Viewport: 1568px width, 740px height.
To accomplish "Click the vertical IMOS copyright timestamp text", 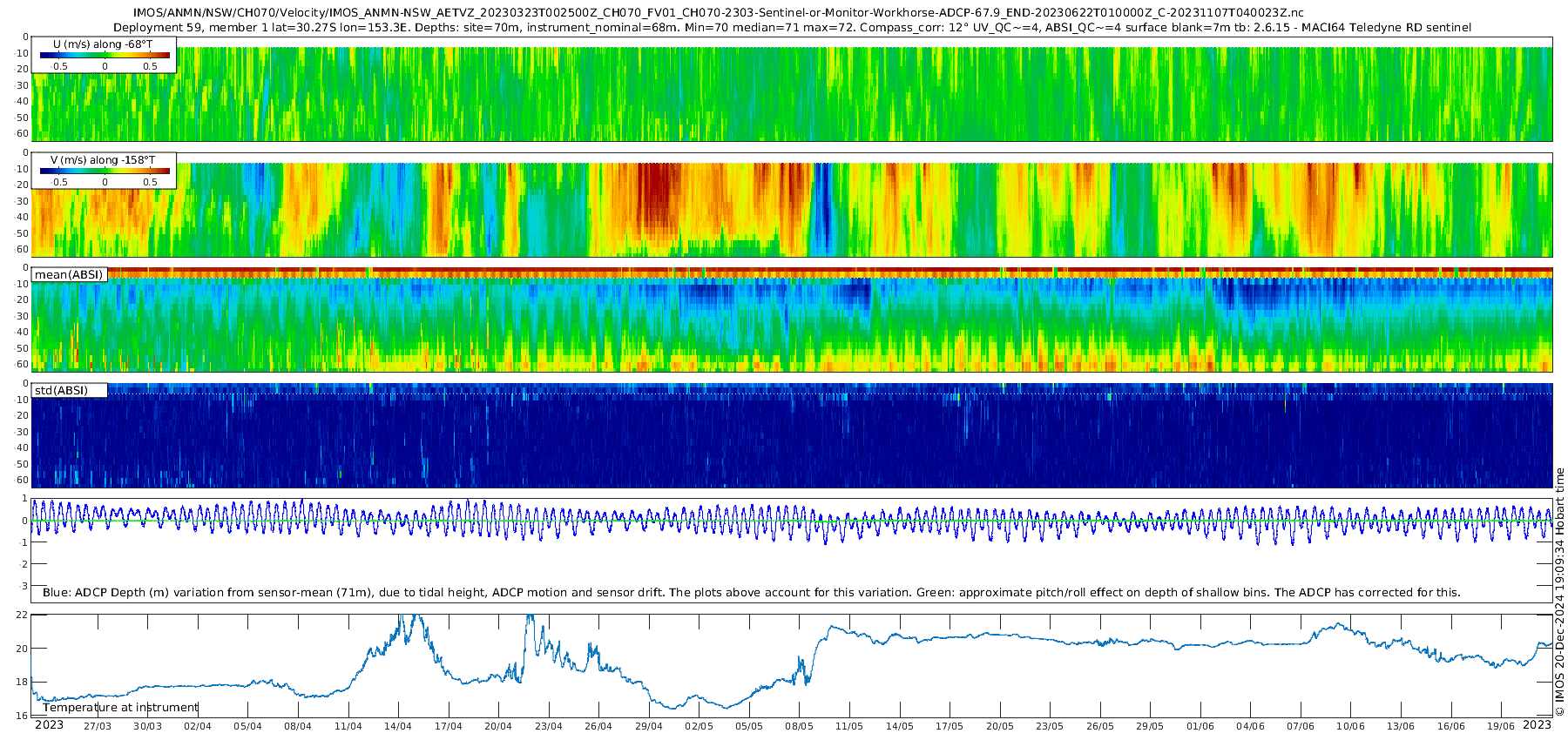I will tap(1560, 592).
